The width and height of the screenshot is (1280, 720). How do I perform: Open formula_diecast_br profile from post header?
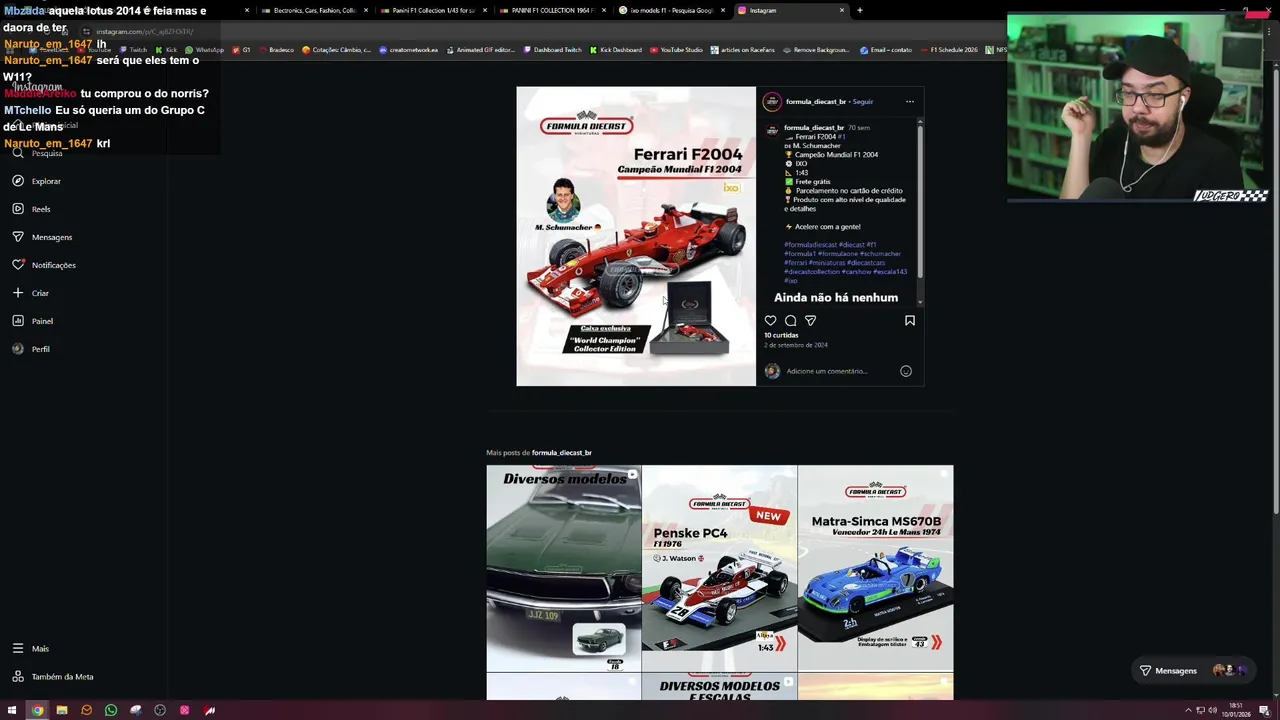click(x=816, y=101)
